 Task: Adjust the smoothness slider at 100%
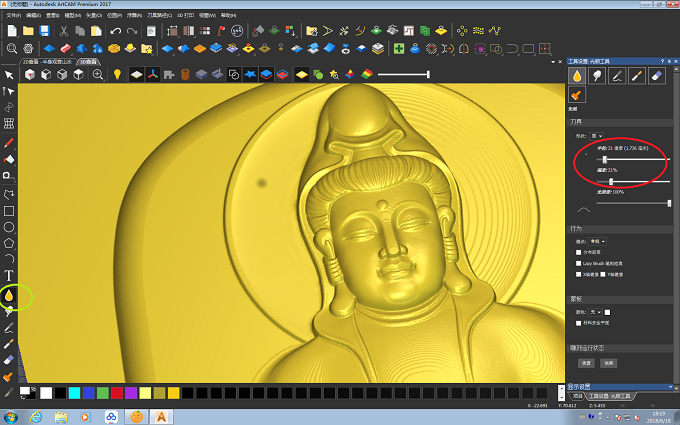669,203
